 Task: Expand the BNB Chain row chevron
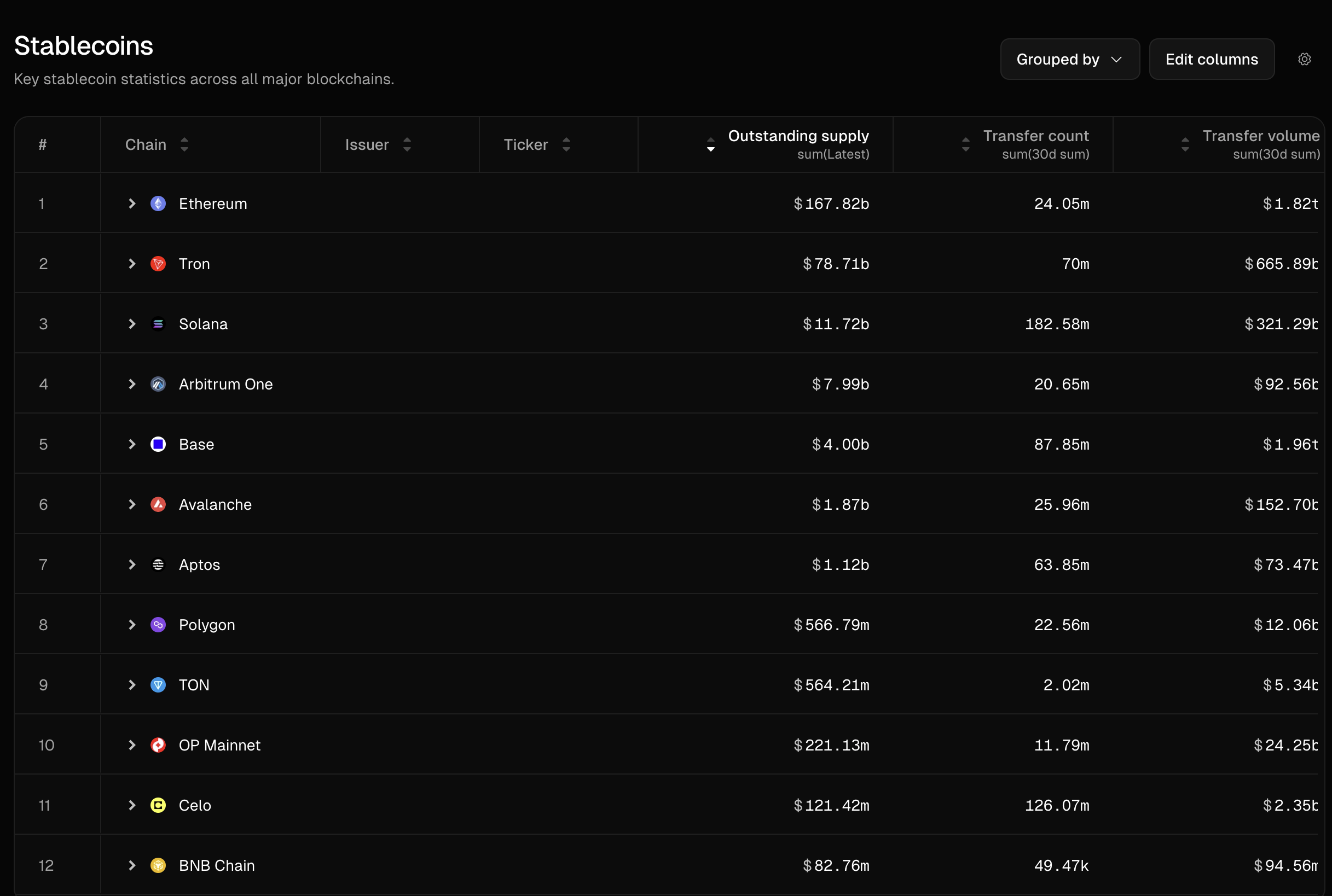coord(132,865)
